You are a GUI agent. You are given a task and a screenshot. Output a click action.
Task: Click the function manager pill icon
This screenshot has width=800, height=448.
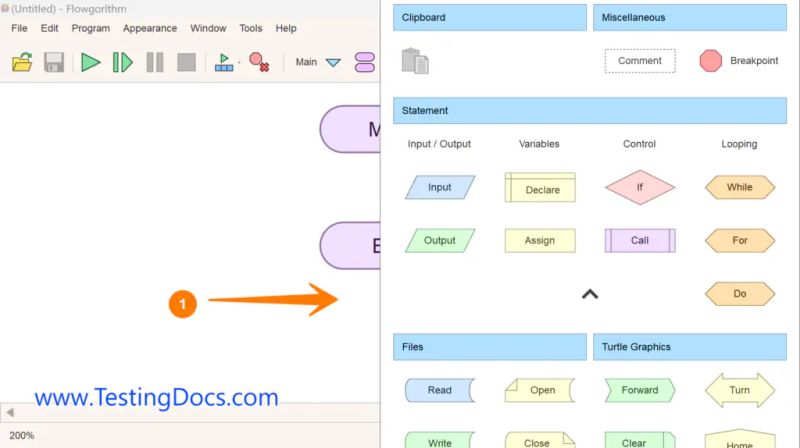365,62
